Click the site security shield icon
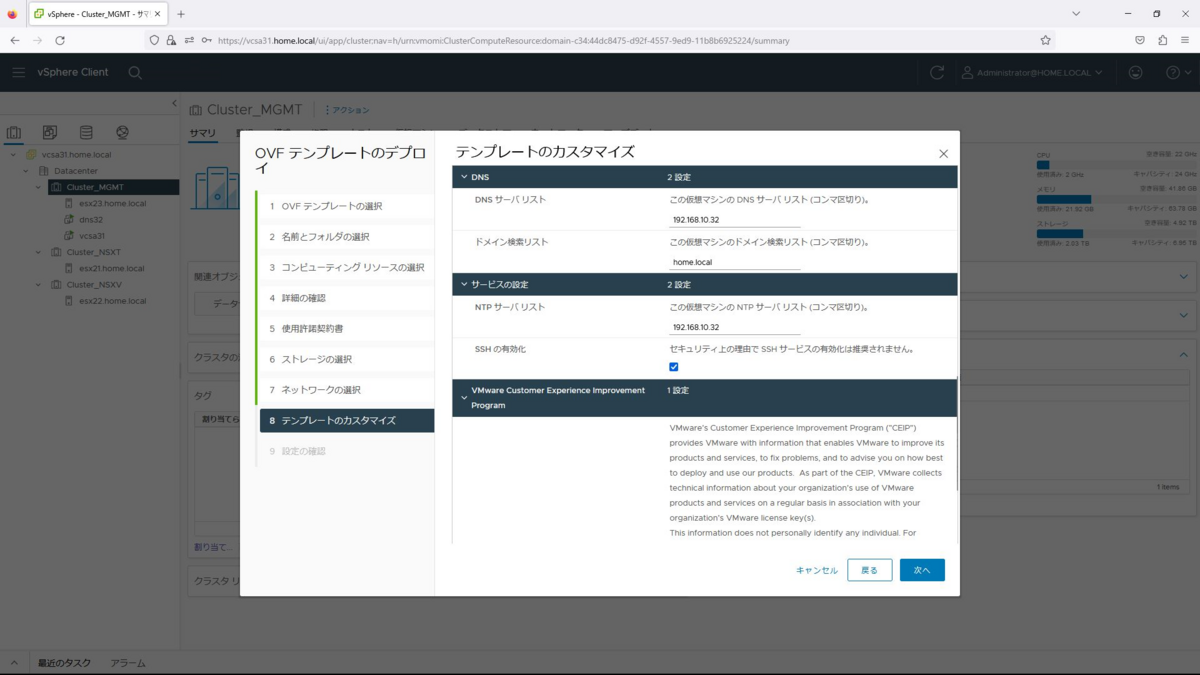This screenshot has height=675, width=1200. (153, 40)
